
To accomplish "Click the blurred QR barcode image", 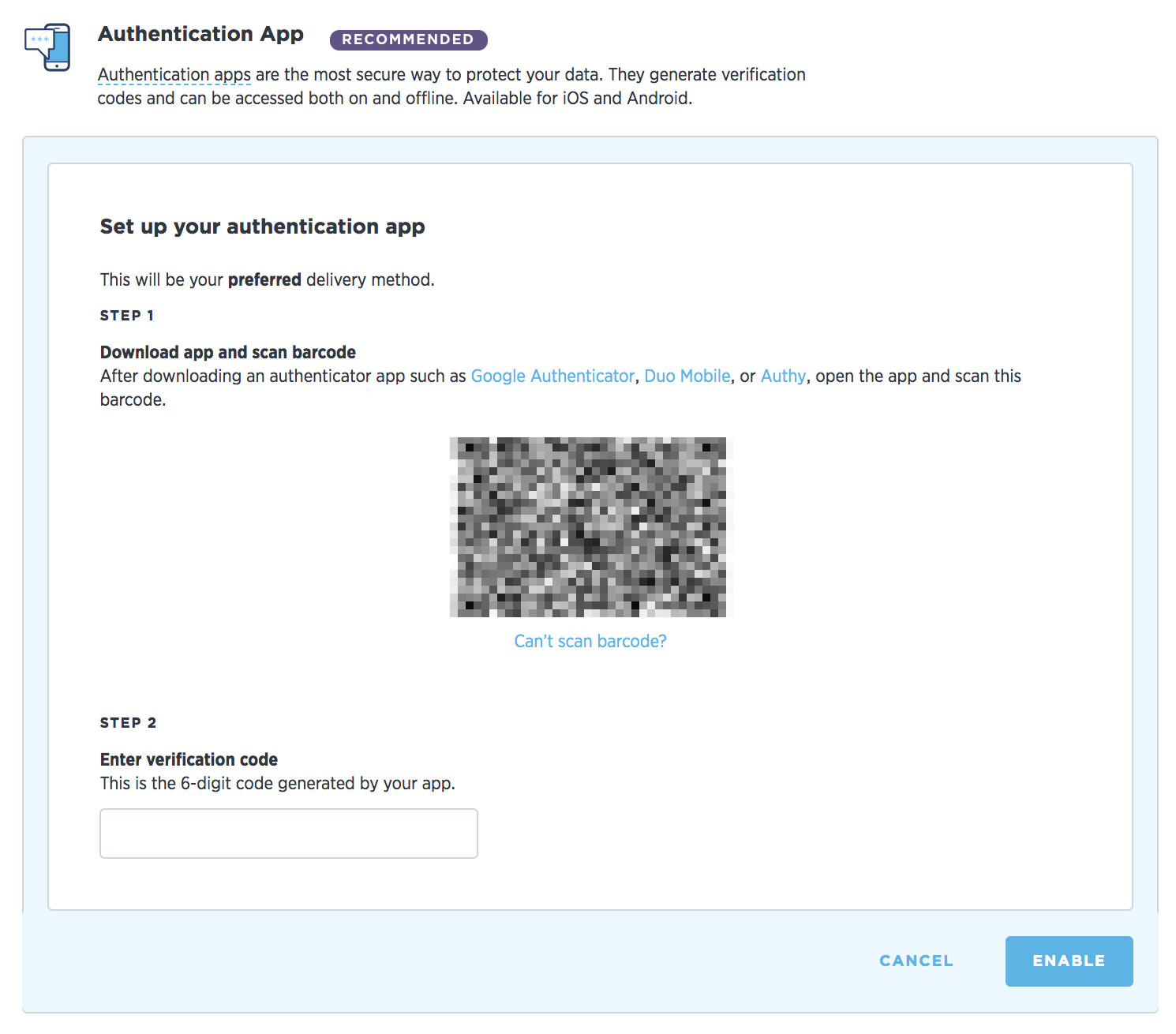I will tap(591, 527).
